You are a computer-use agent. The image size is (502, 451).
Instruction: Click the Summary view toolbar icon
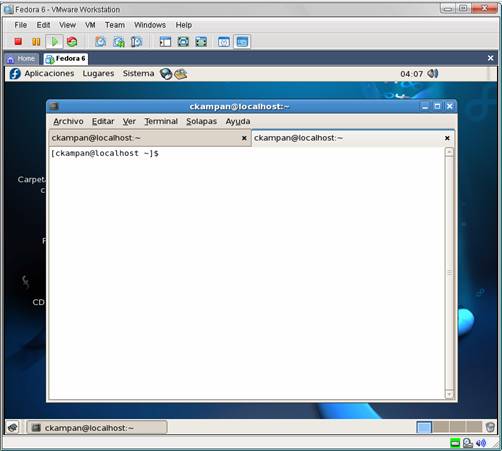pos(224,42)
